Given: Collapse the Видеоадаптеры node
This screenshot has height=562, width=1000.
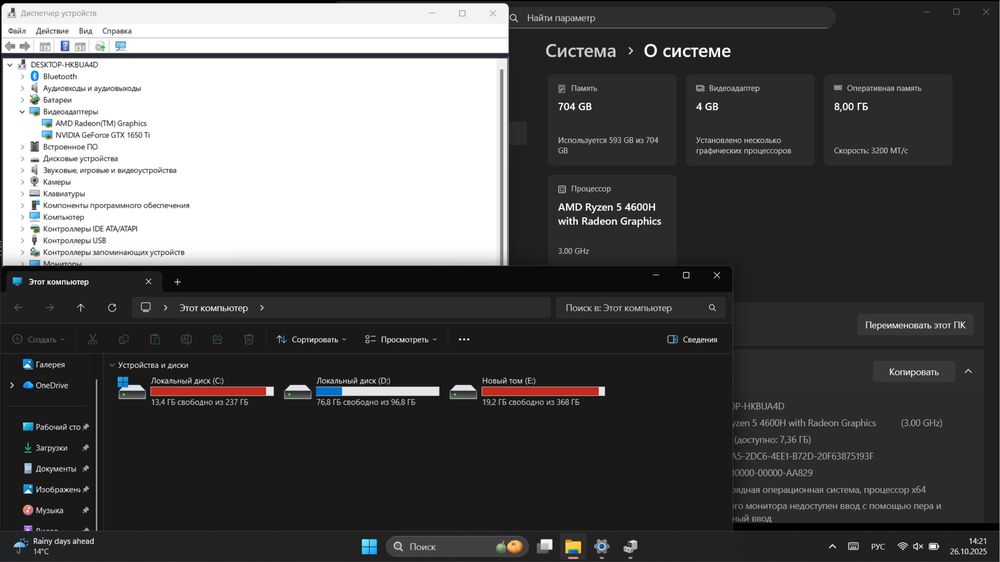Looking at the screenshot, I should (x=22, y=112).
